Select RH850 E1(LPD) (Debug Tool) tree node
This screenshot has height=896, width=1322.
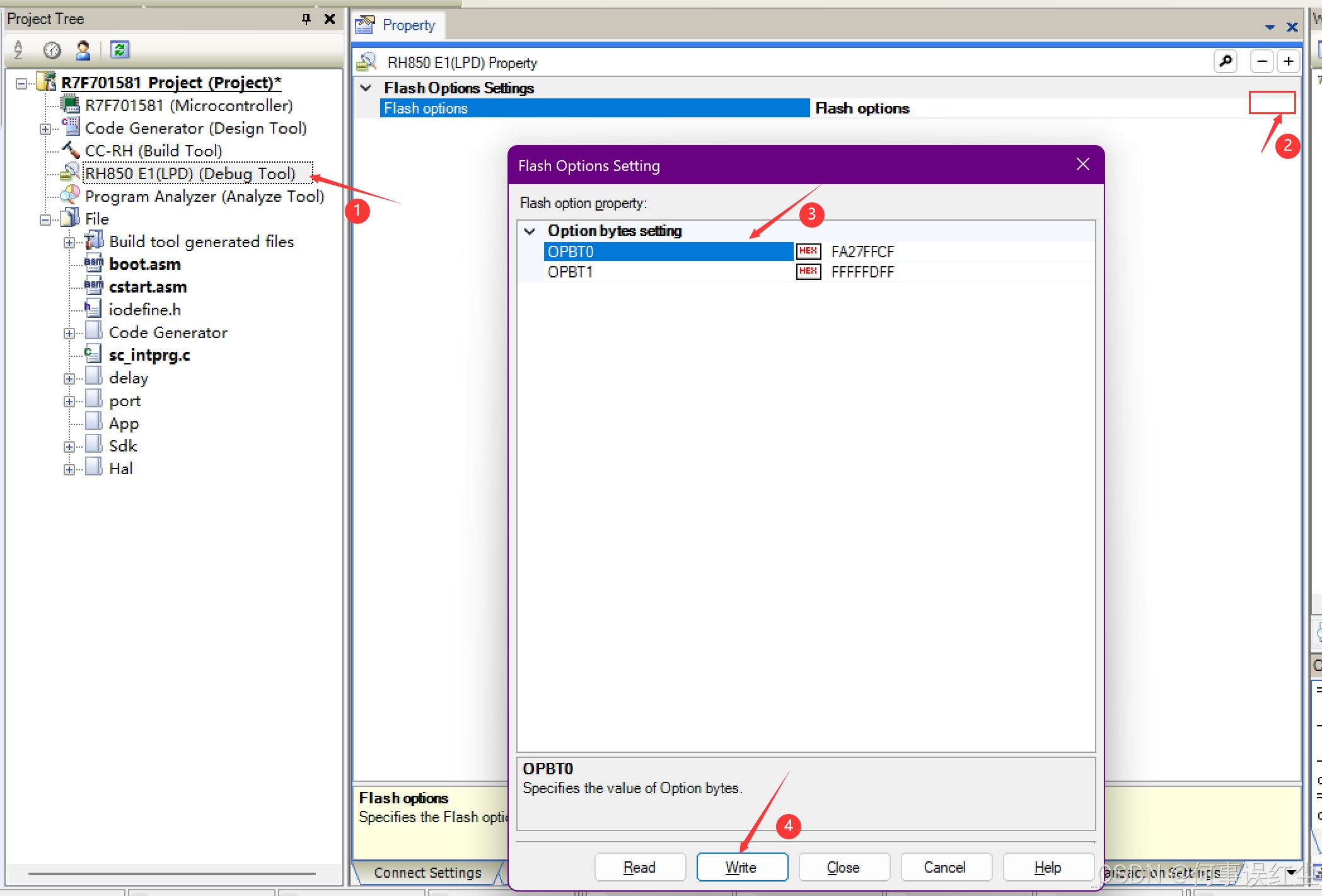point(190,173)
